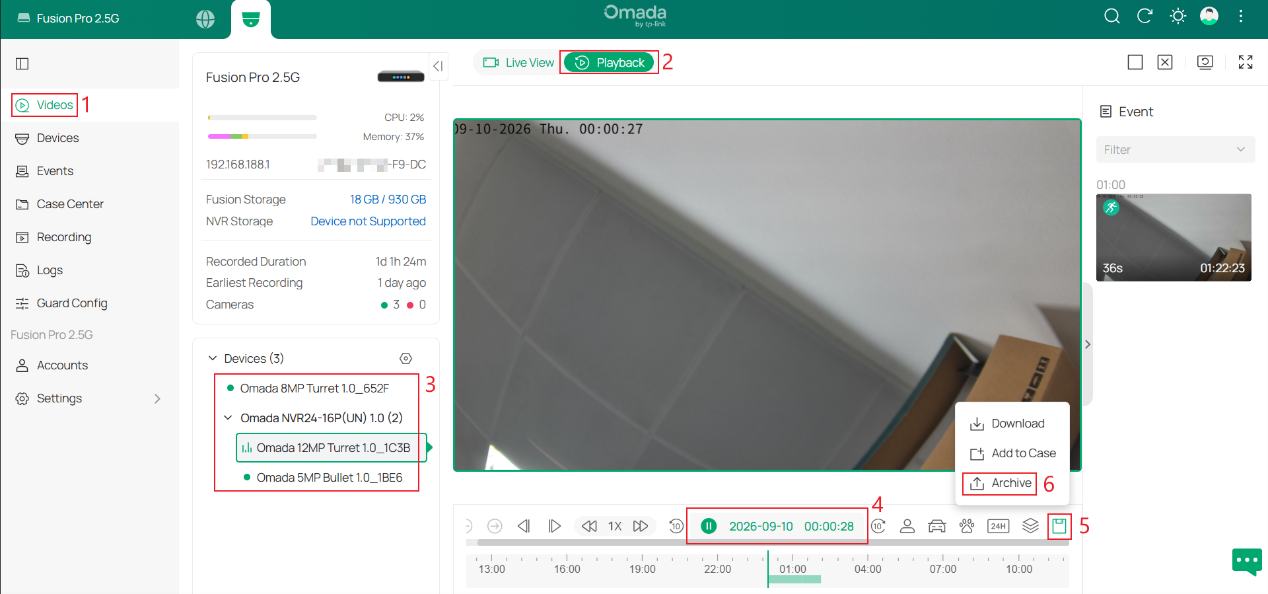
Task: Skip forward 10 seconds
Action: coord(878,526)
